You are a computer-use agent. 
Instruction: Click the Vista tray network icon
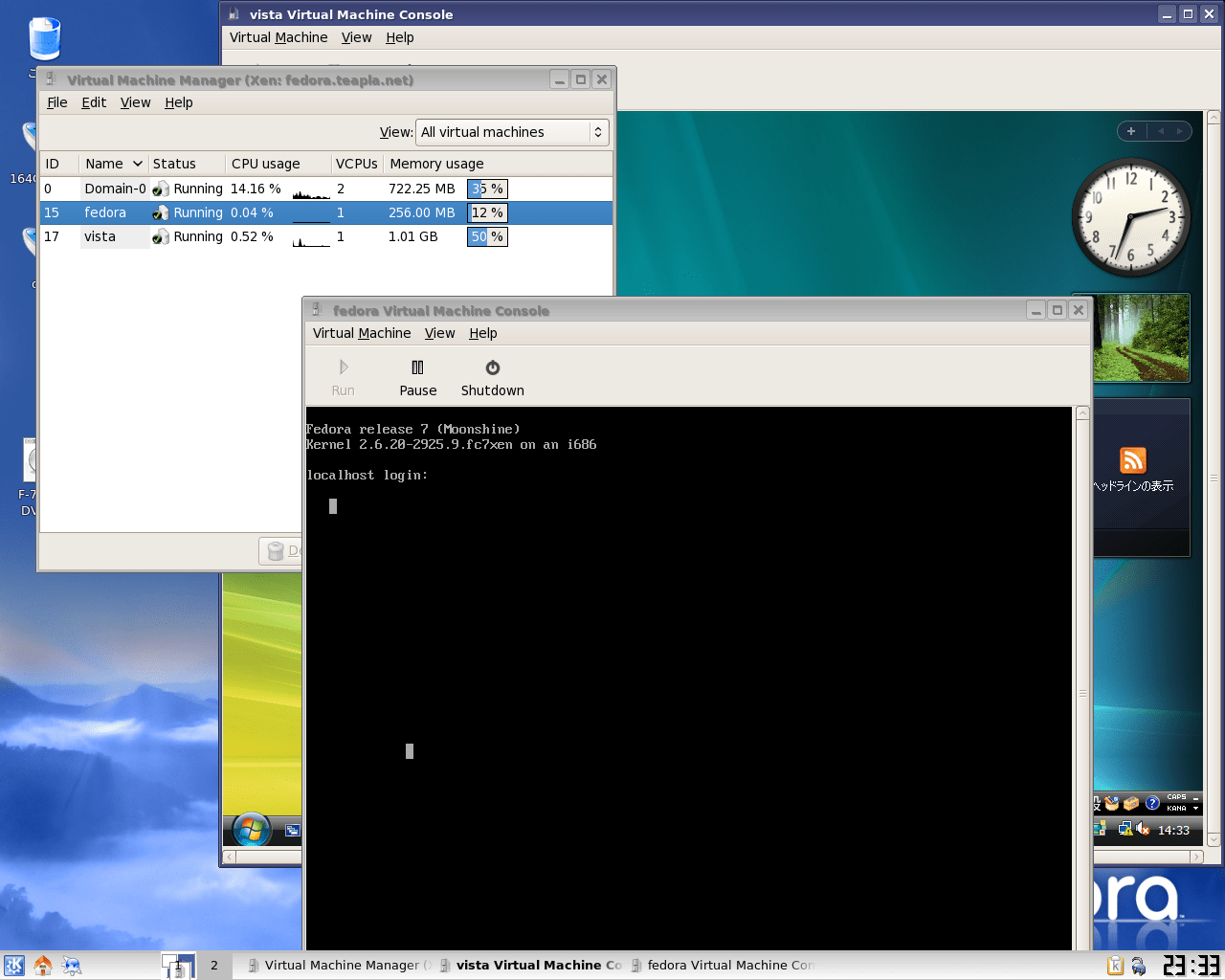[1125, 829]
